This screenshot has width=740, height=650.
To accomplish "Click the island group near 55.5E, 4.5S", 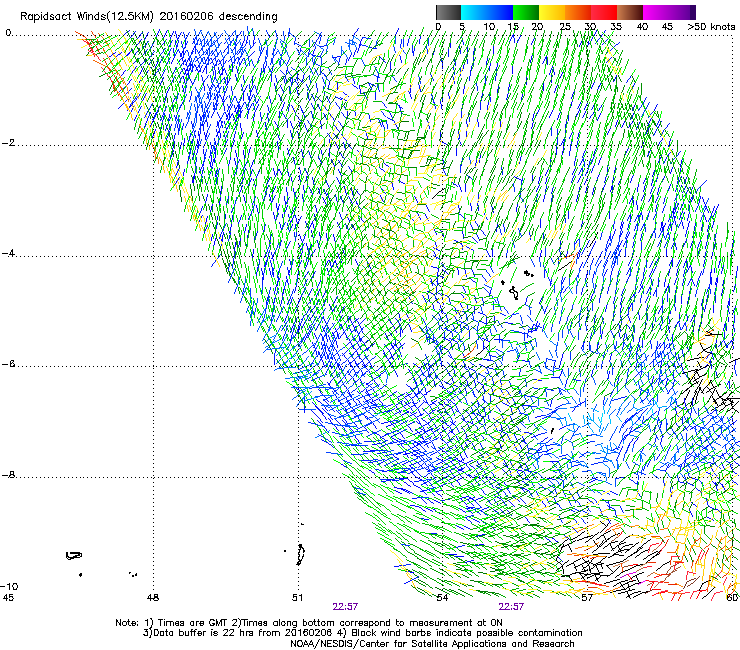I will pyautogui.click(x=517, y=286).
